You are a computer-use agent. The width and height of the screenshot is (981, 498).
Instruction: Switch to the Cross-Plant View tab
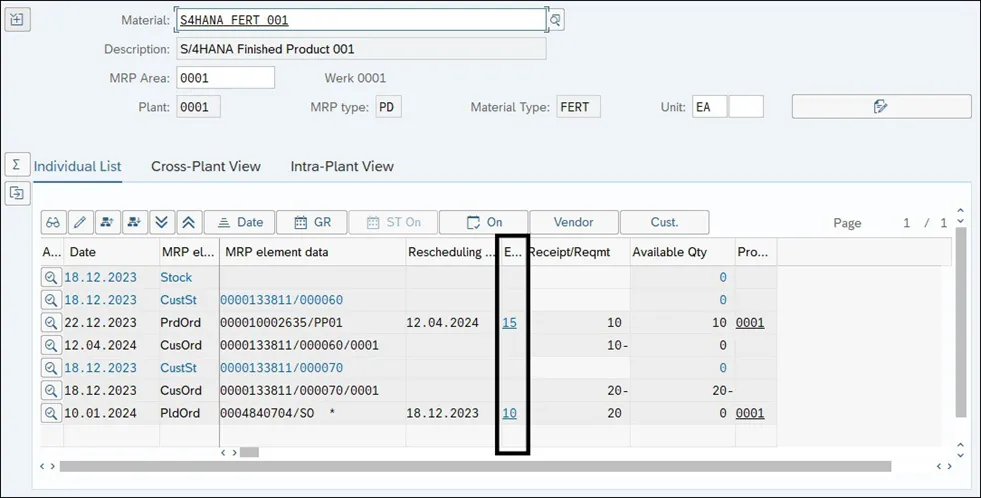pos(206,166)
